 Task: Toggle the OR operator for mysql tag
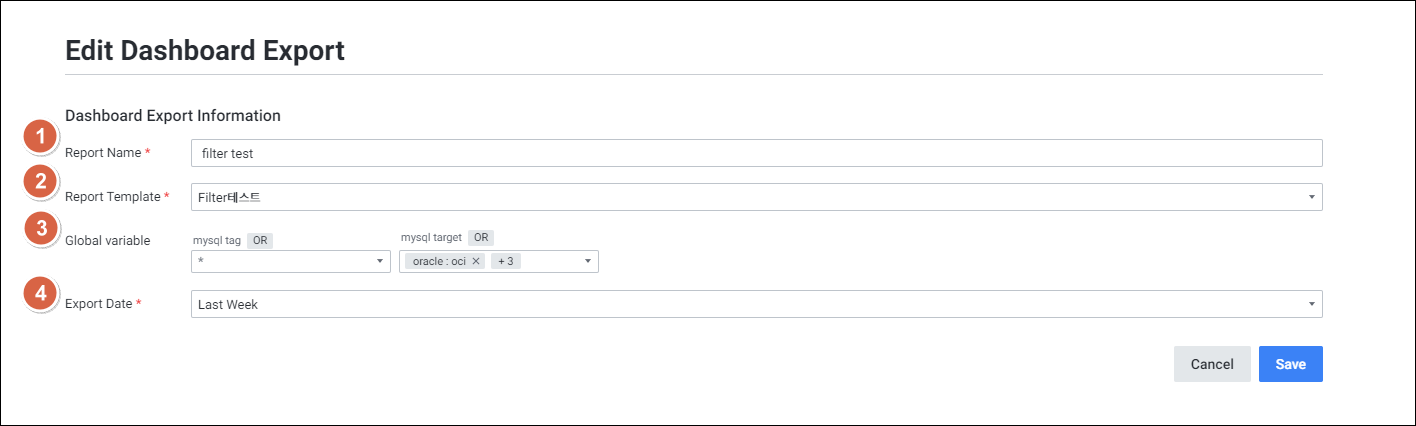point(260,241)
